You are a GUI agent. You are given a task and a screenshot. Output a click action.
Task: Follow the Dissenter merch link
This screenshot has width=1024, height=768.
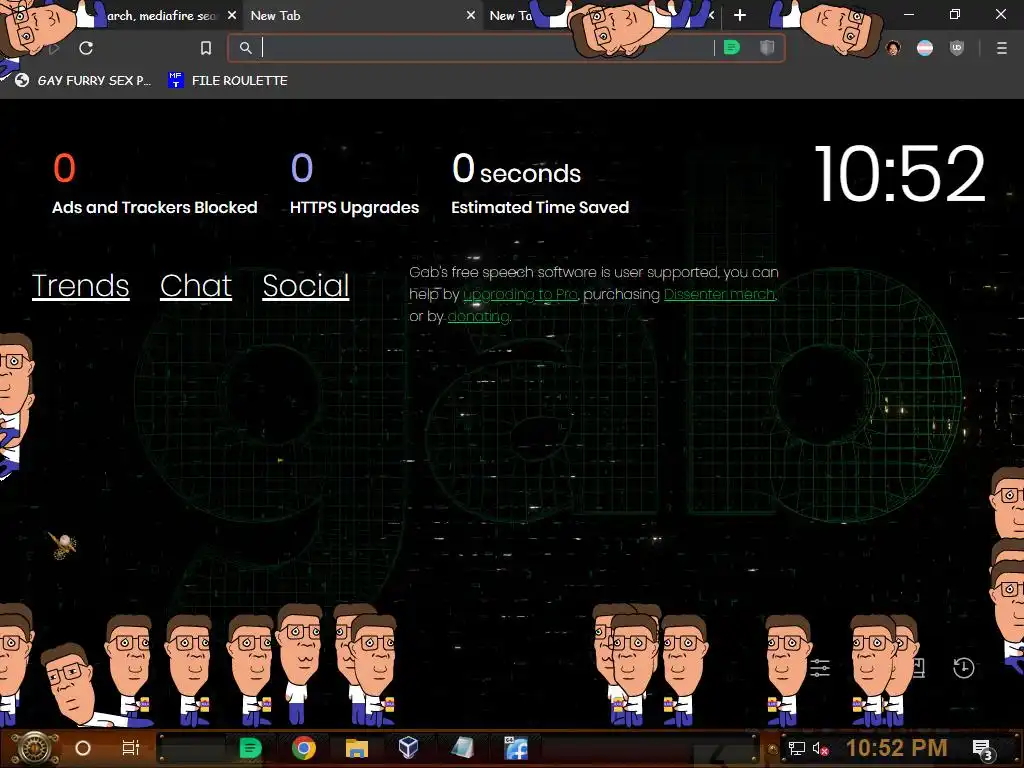719,295
